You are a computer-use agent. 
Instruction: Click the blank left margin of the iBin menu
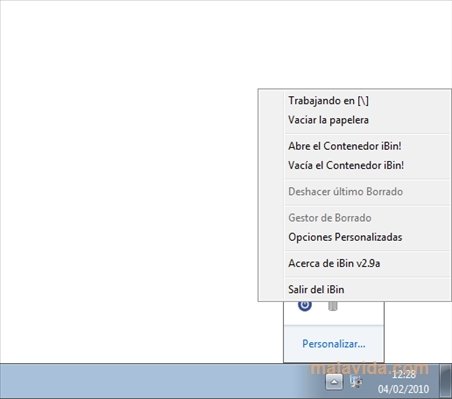pyautogui.click(x=271, y=195)
